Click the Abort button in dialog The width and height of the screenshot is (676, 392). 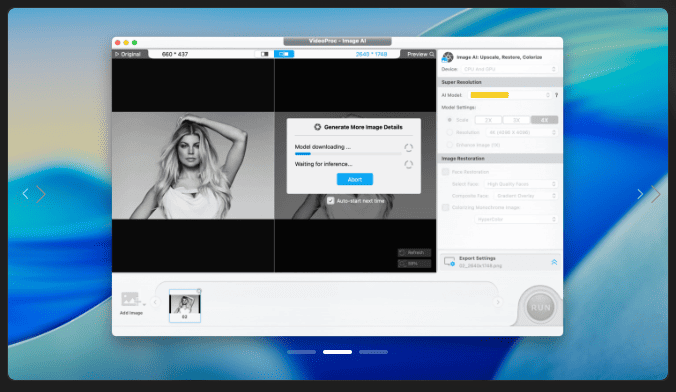click(354, 179)
